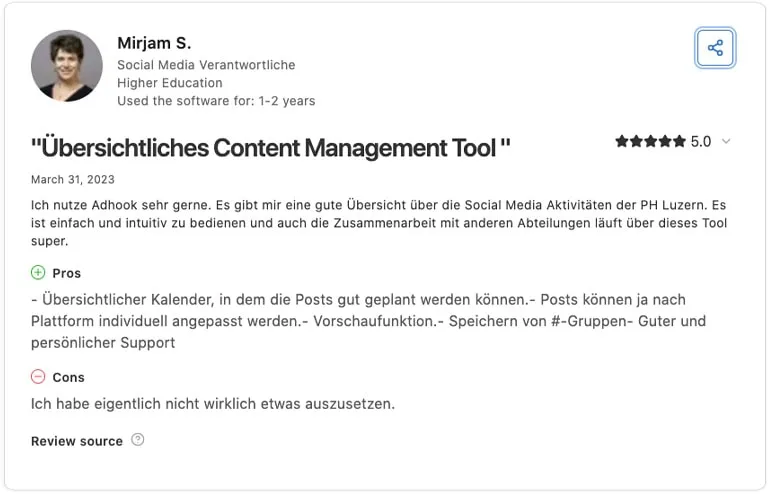
Task: Click the Review source label
Action: coord(77,441)
